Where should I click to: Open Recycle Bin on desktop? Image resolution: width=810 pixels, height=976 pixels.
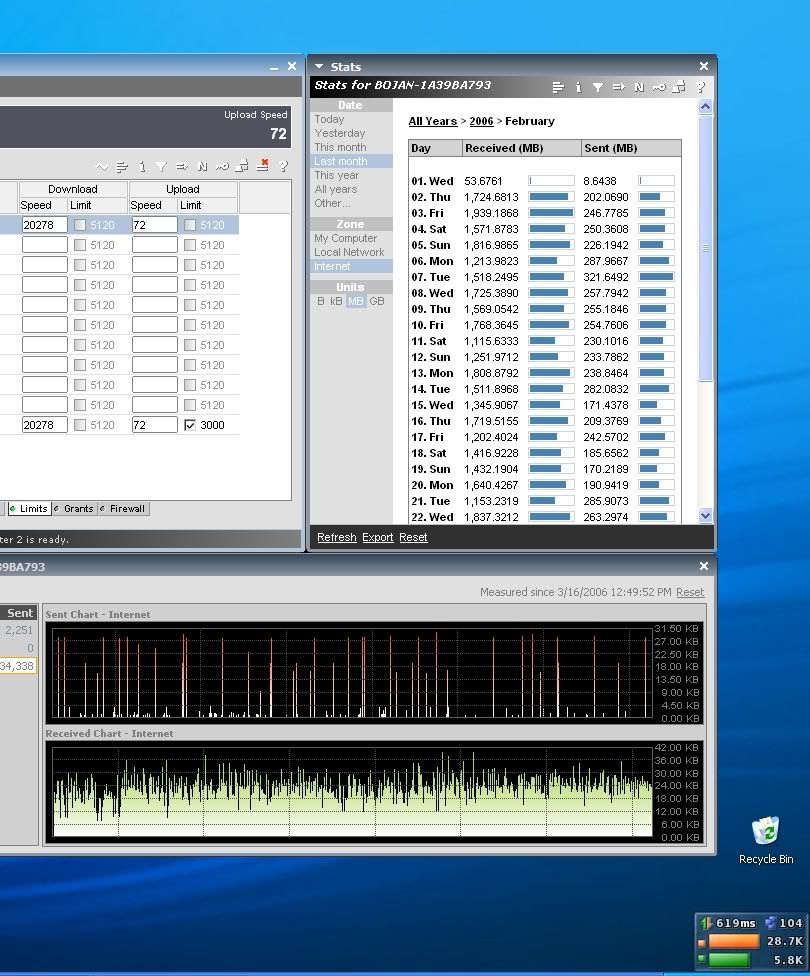click(766, 840)
